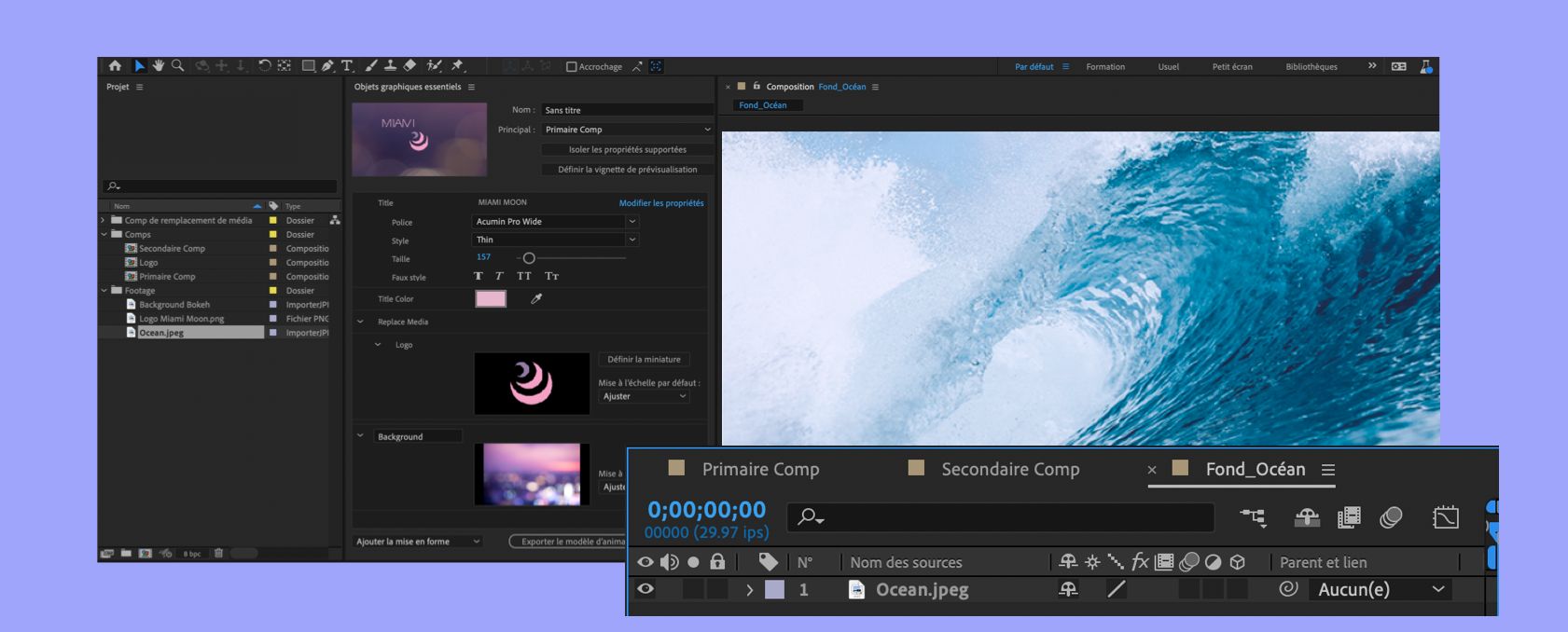Open Ajouter la mise en forme dropdown

click(x=418, y=542)
